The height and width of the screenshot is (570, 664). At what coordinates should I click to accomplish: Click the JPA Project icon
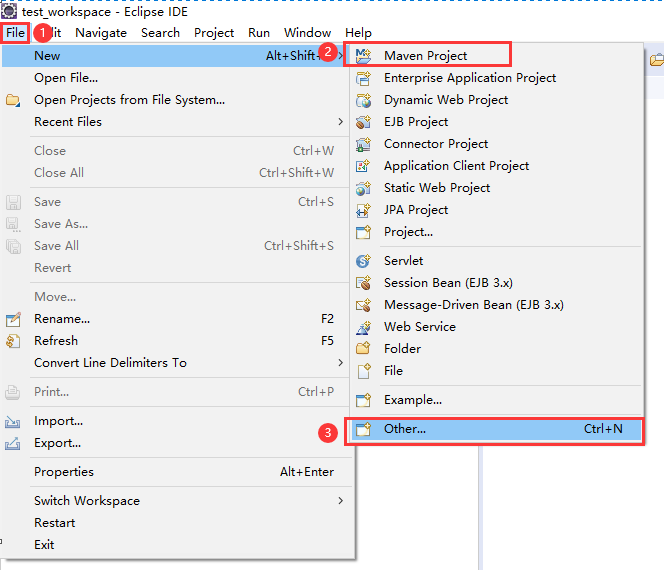[x=364, y=210]
